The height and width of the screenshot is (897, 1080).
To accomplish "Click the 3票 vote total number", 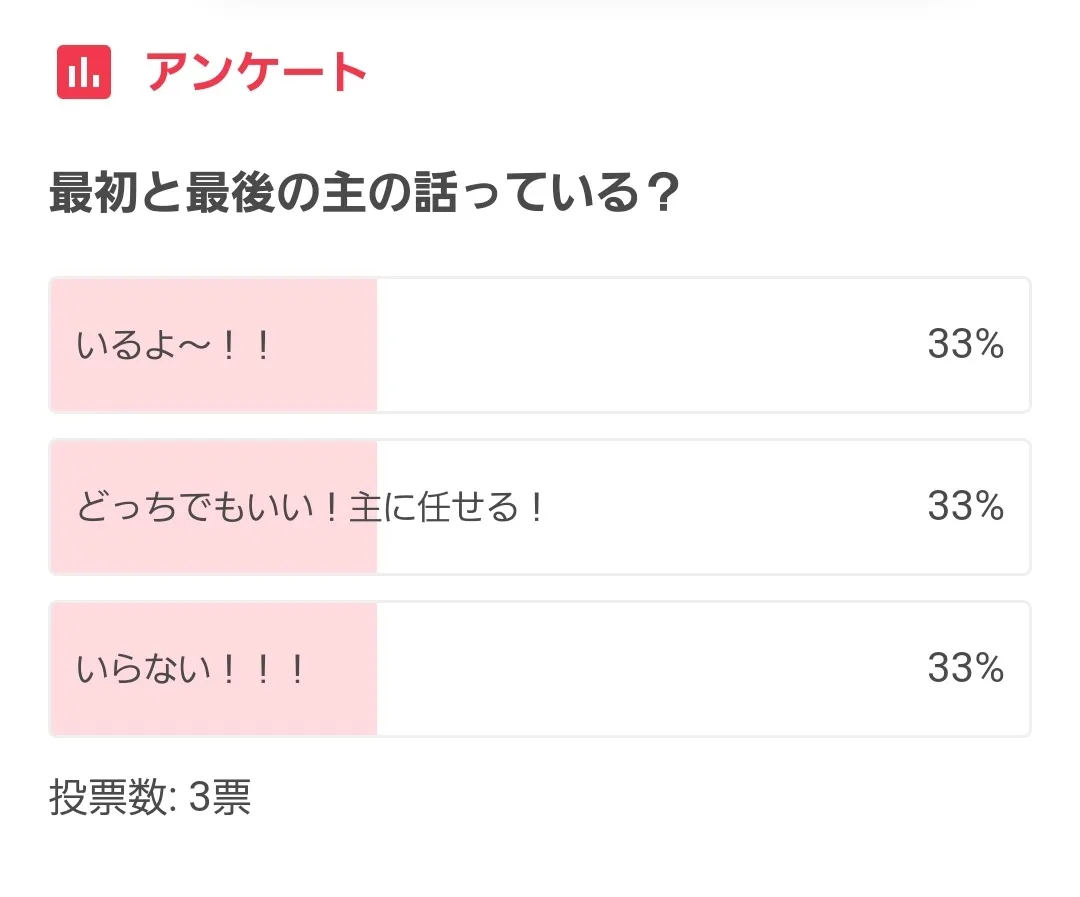I will tap(220, 798).
